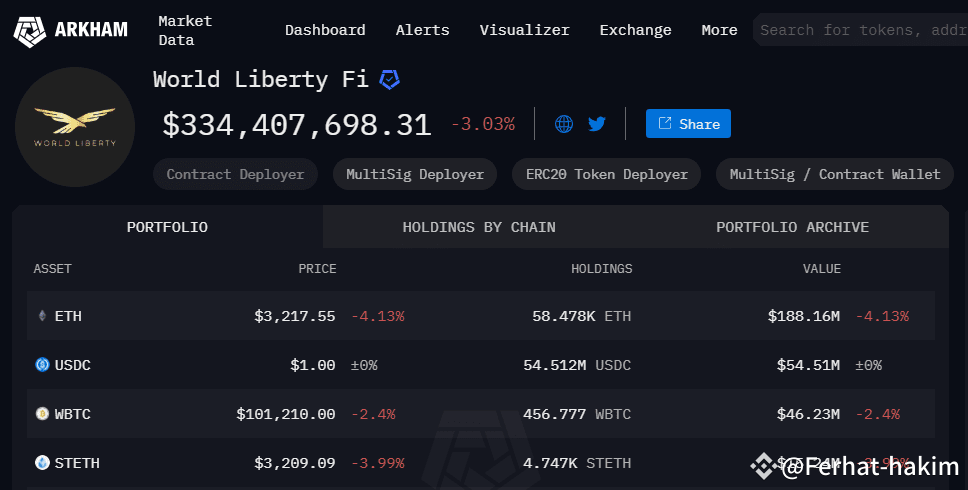Share the World Liberty Fi portfolio
The image size is (968, 490).
688,123
